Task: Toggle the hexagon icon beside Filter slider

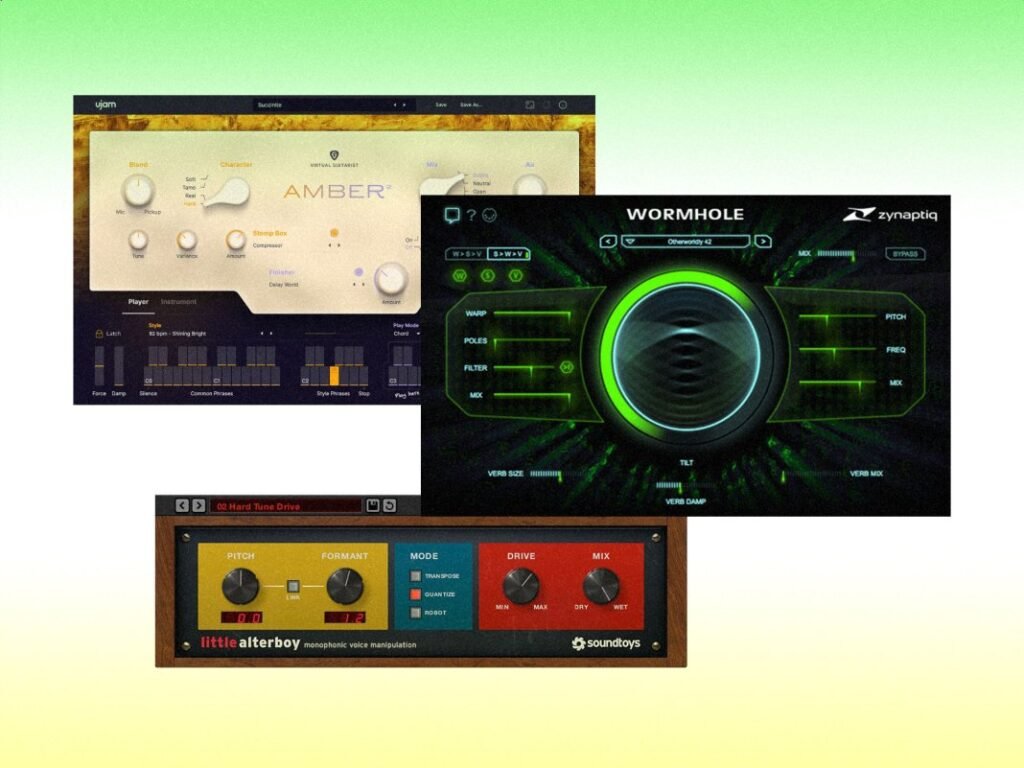Action: (566, 368)
